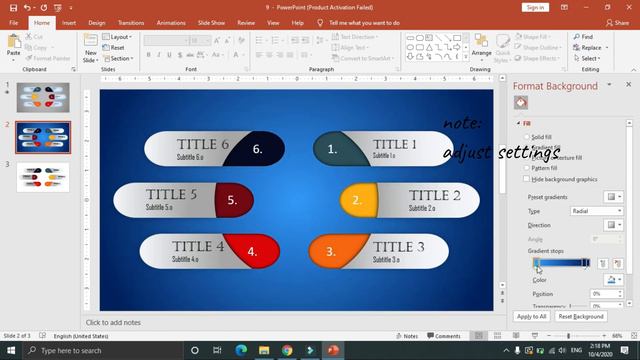The width and height of the screenshot is (640, 360).
Task: Adjust the zoom slider in status bar
Action: click(568, 336)
